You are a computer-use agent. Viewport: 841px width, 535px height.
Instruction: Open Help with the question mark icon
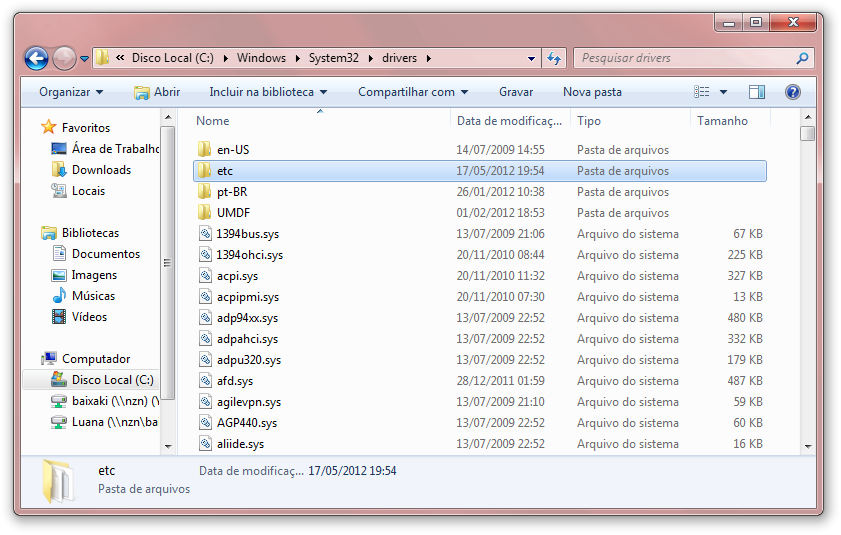[793, 92]
